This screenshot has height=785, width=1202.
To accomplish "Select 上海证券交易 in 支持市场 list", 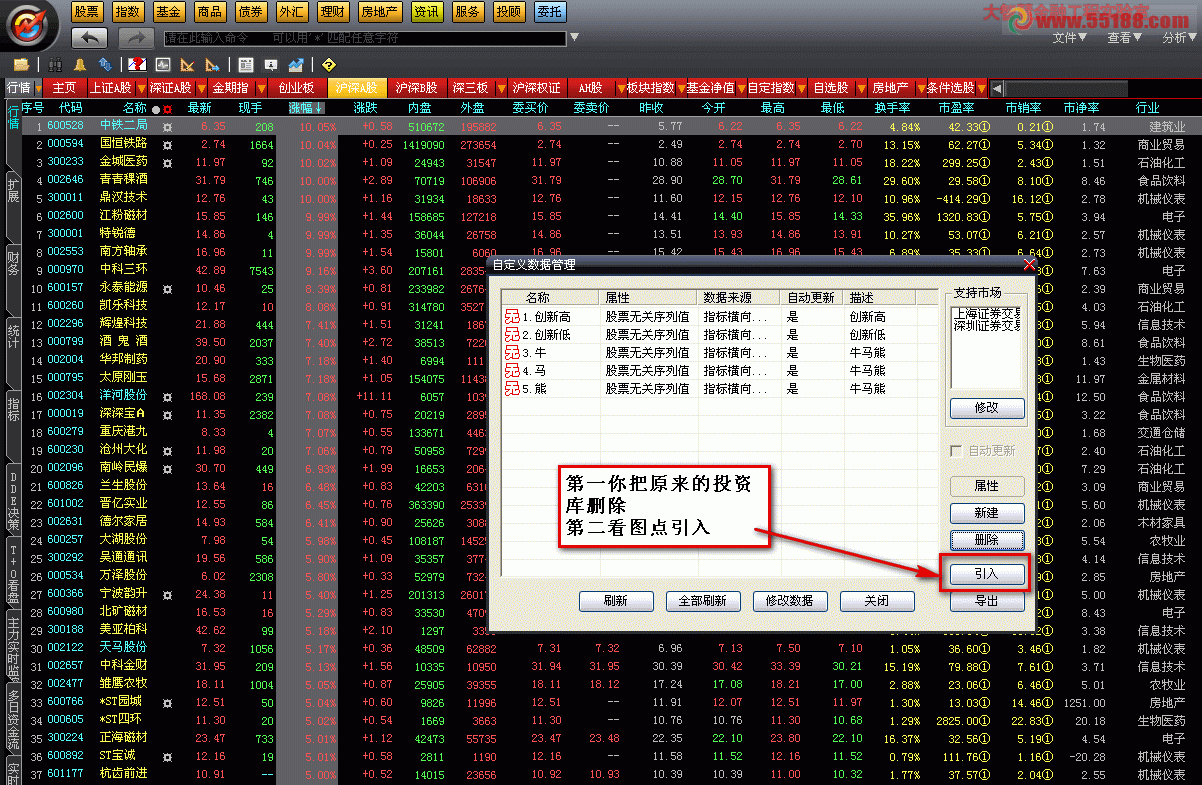I will pyautogui.click(x=985, y=312).
